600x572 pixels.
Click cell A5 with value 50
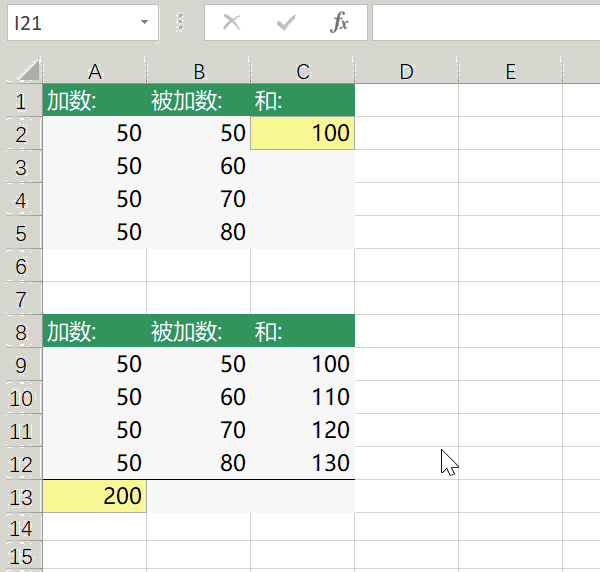coord(95,232)
